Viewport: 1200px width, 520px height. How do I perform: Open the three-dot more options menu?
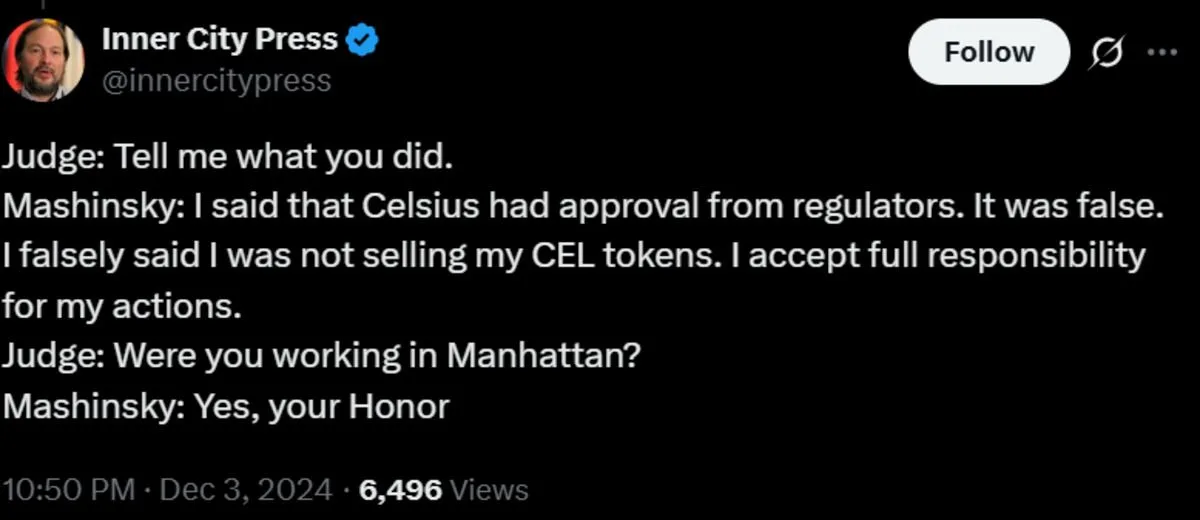pyautogui.click(x=1162, y=52)
